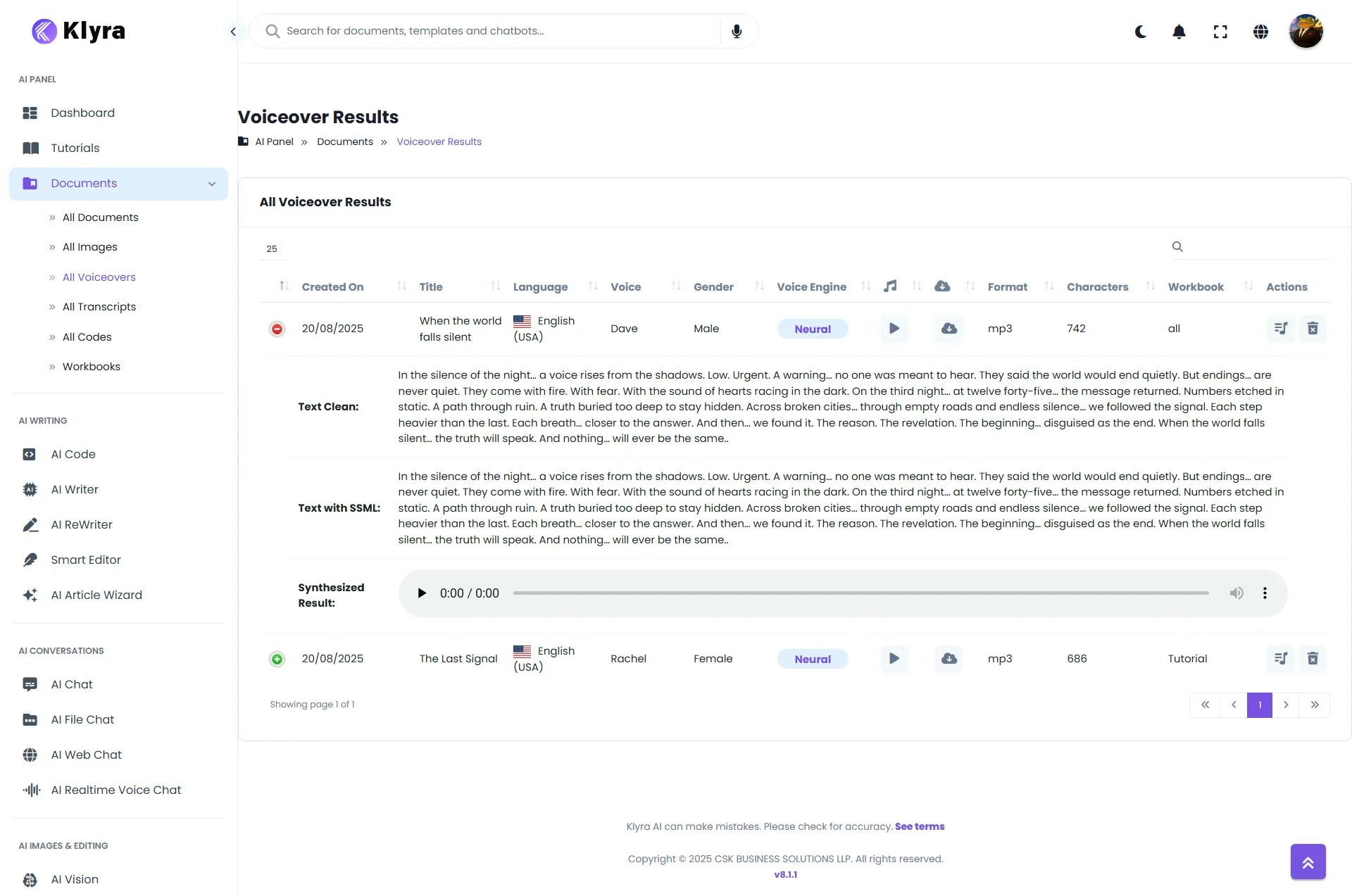The height and width of the screenshot is (896, 1352).
Task: Adjust the synthesized result playback progress bar
Action: click(x=859, y=593)
